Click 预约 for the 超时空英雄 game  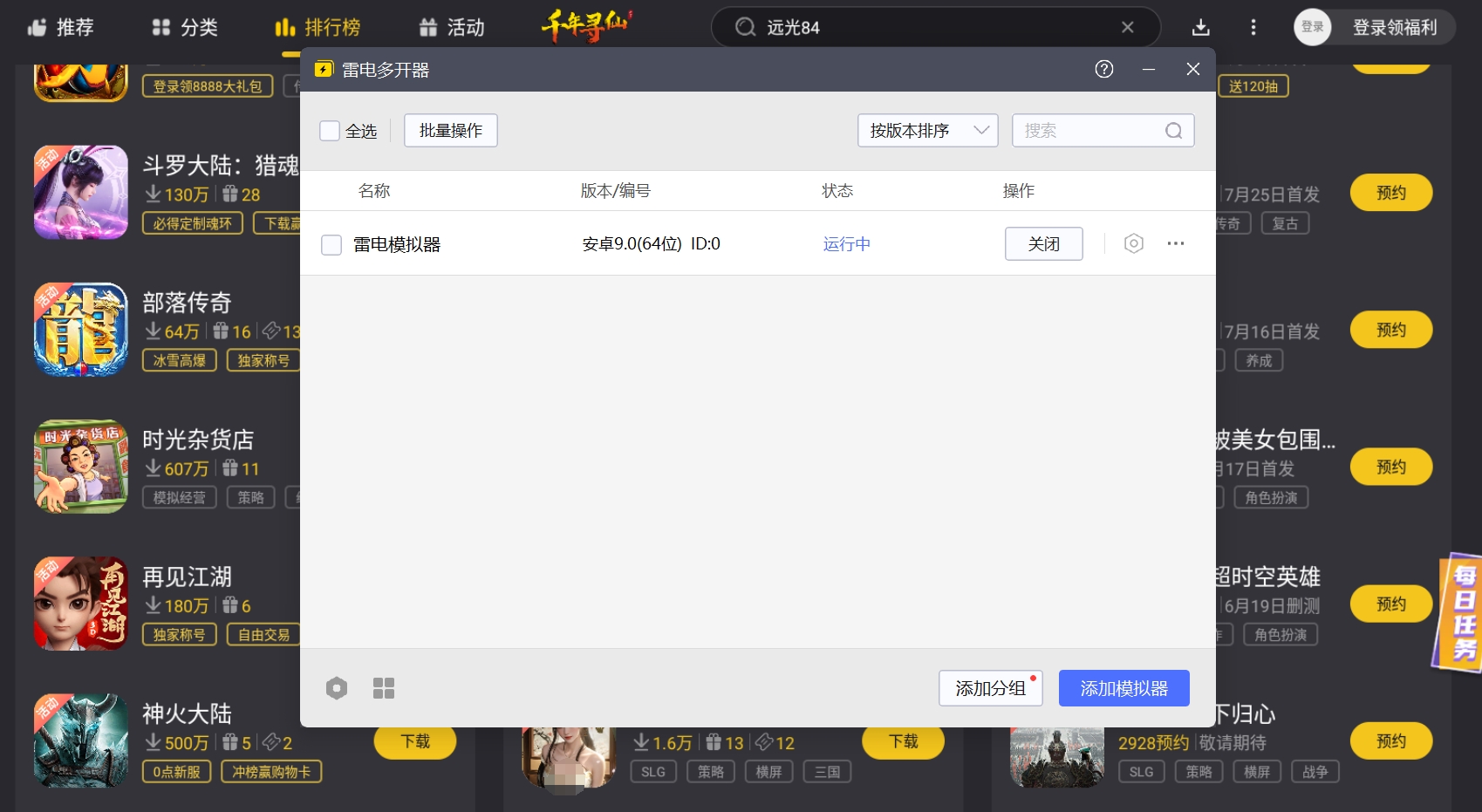pos(1391,604)
